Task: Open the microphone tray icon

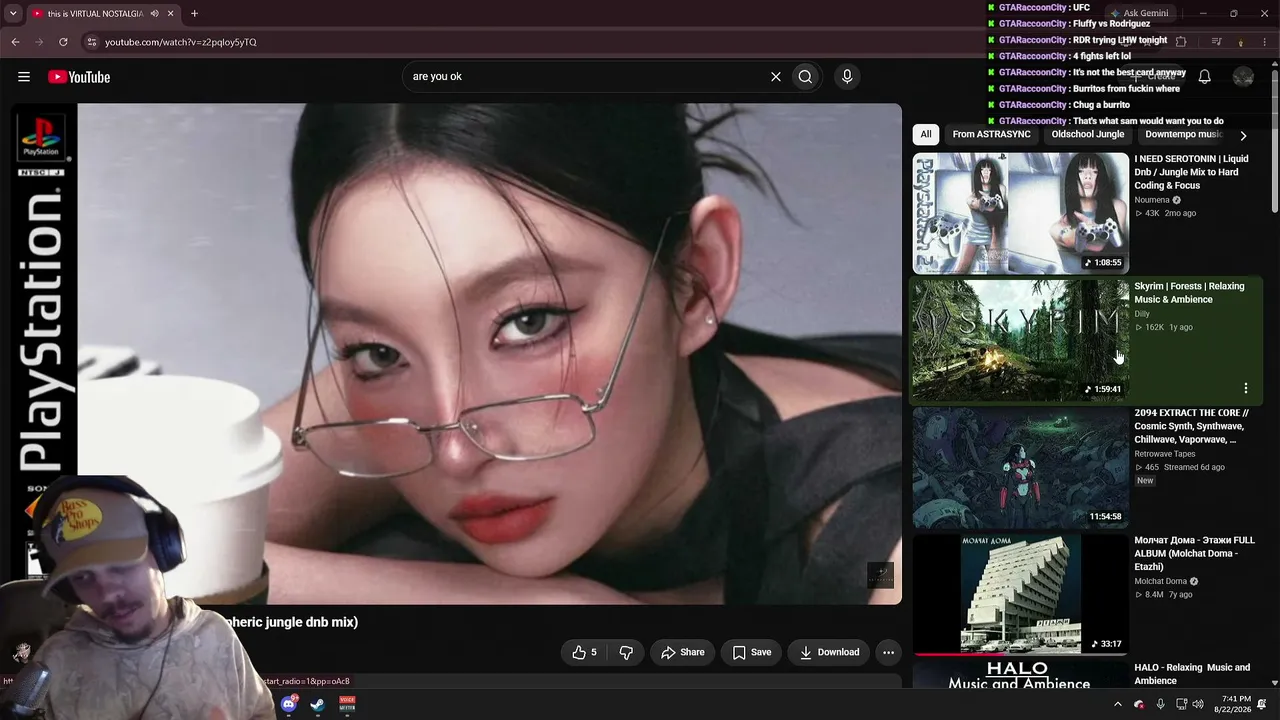Action: tap(1160, 704)
